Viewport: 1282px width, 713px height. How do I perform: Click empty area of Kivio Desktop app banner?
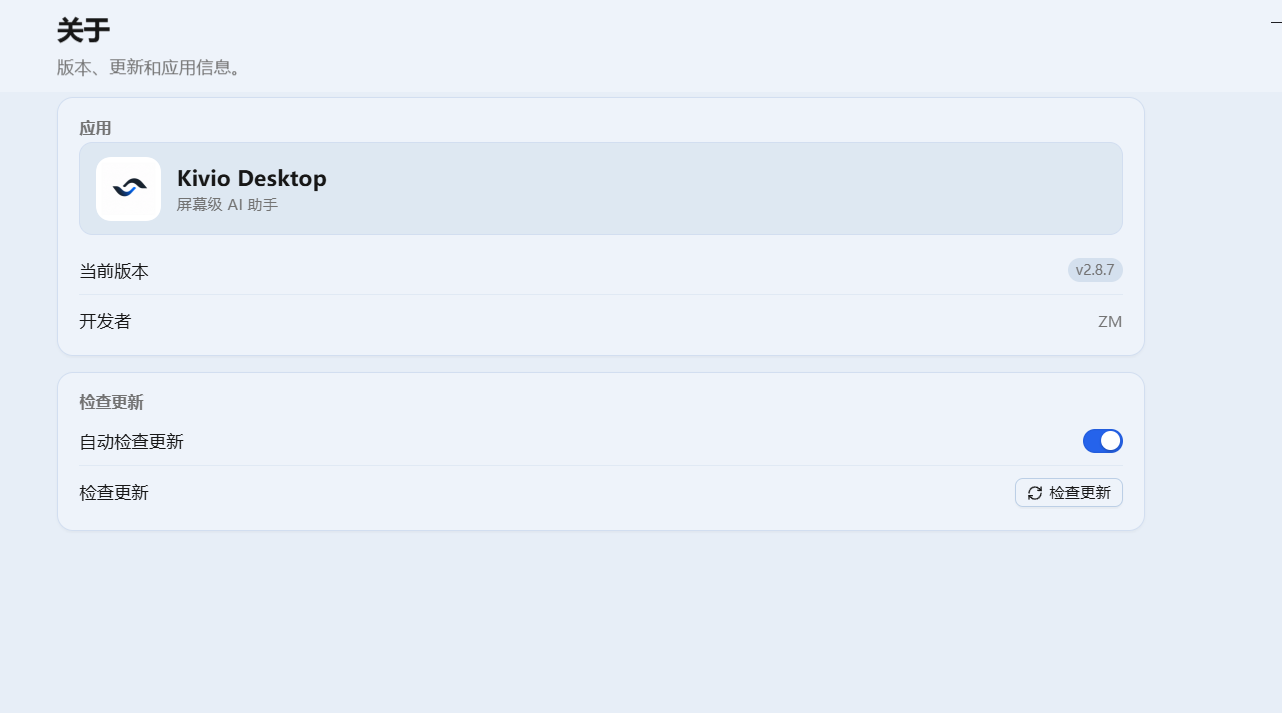[700, 188]
